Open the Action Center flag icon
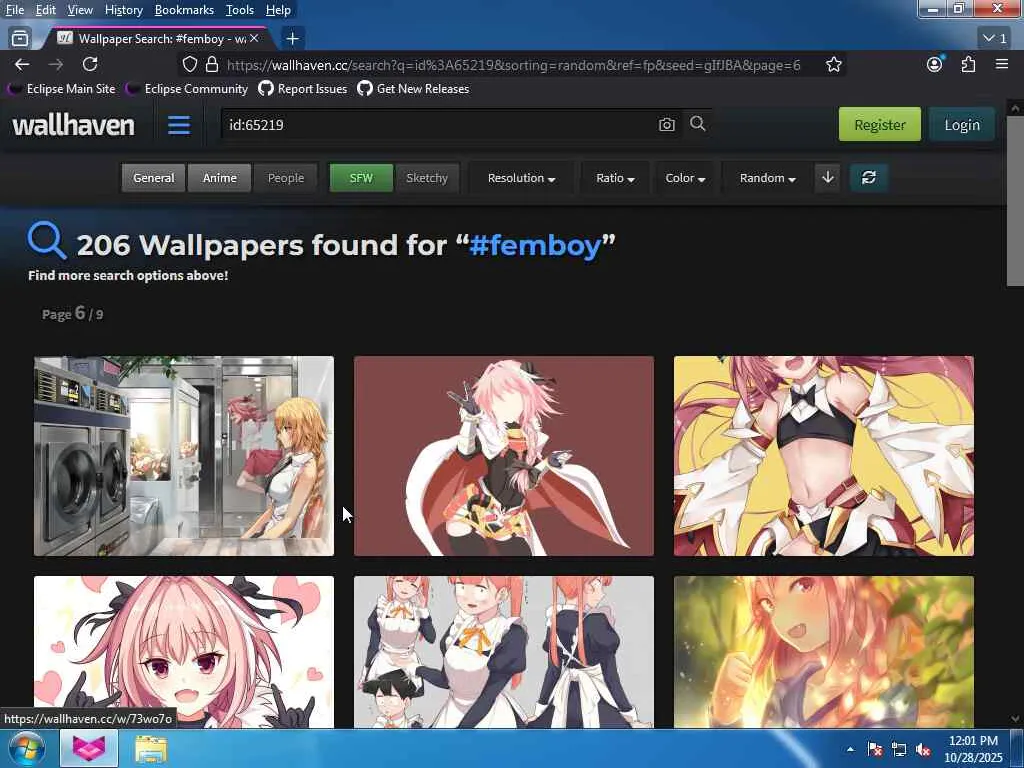This screenshot has height=768, width=1024. pyautogui.click(x=875, y=749)
